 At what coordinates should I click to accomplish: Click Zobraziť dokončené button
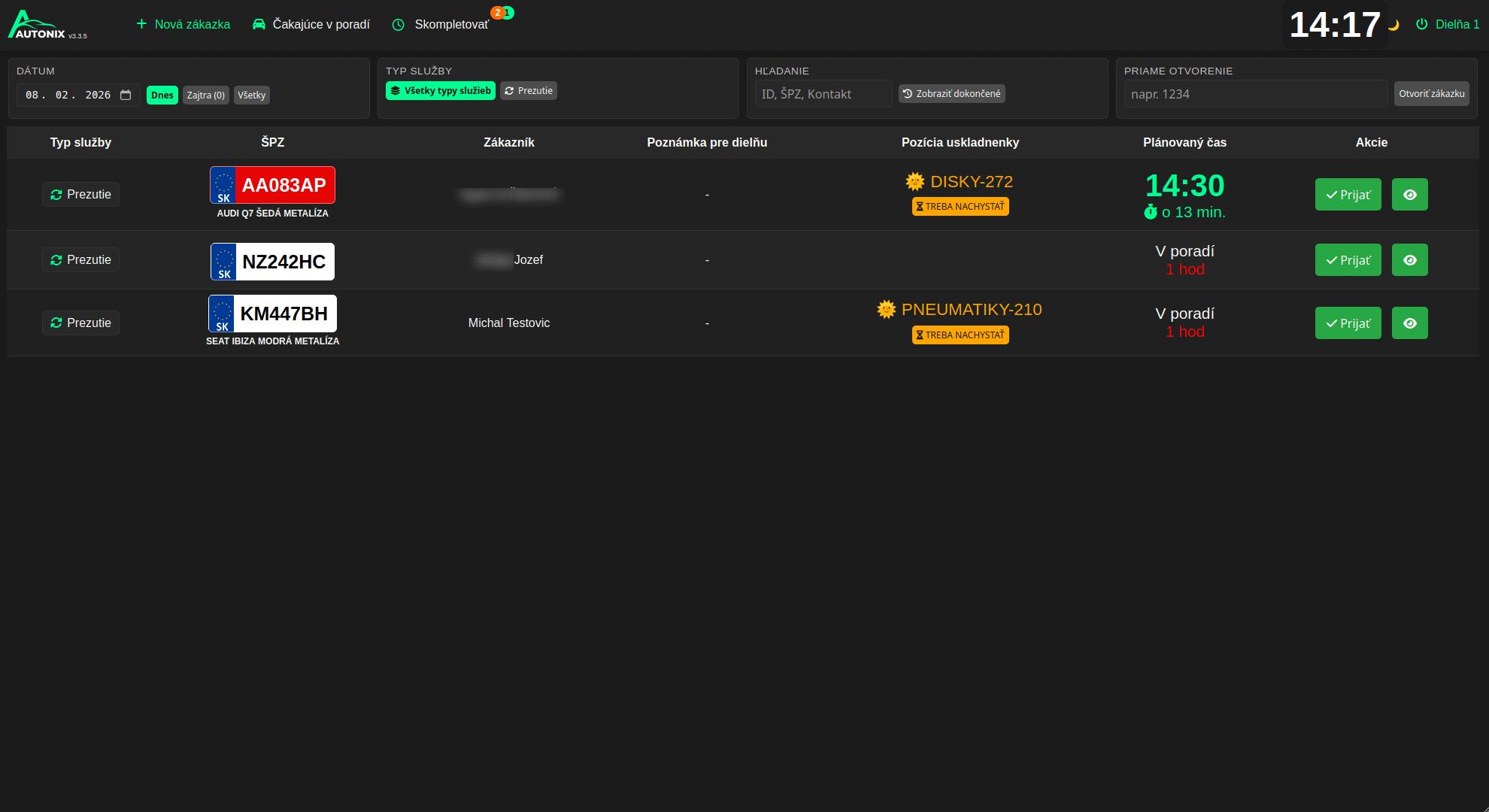(x=951, y=94)
